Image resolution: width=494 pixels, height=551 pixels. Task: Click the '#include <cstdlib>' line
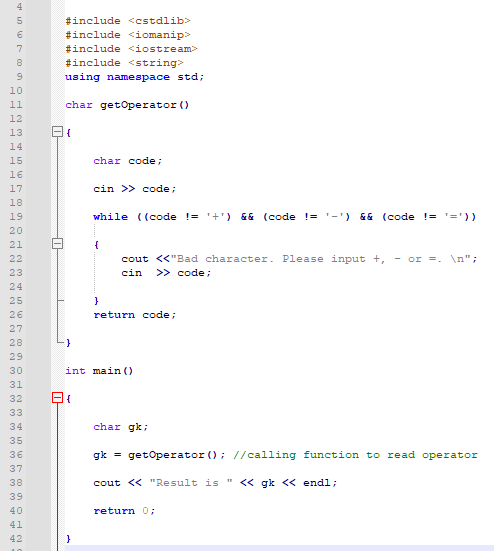tap(128, 21)
